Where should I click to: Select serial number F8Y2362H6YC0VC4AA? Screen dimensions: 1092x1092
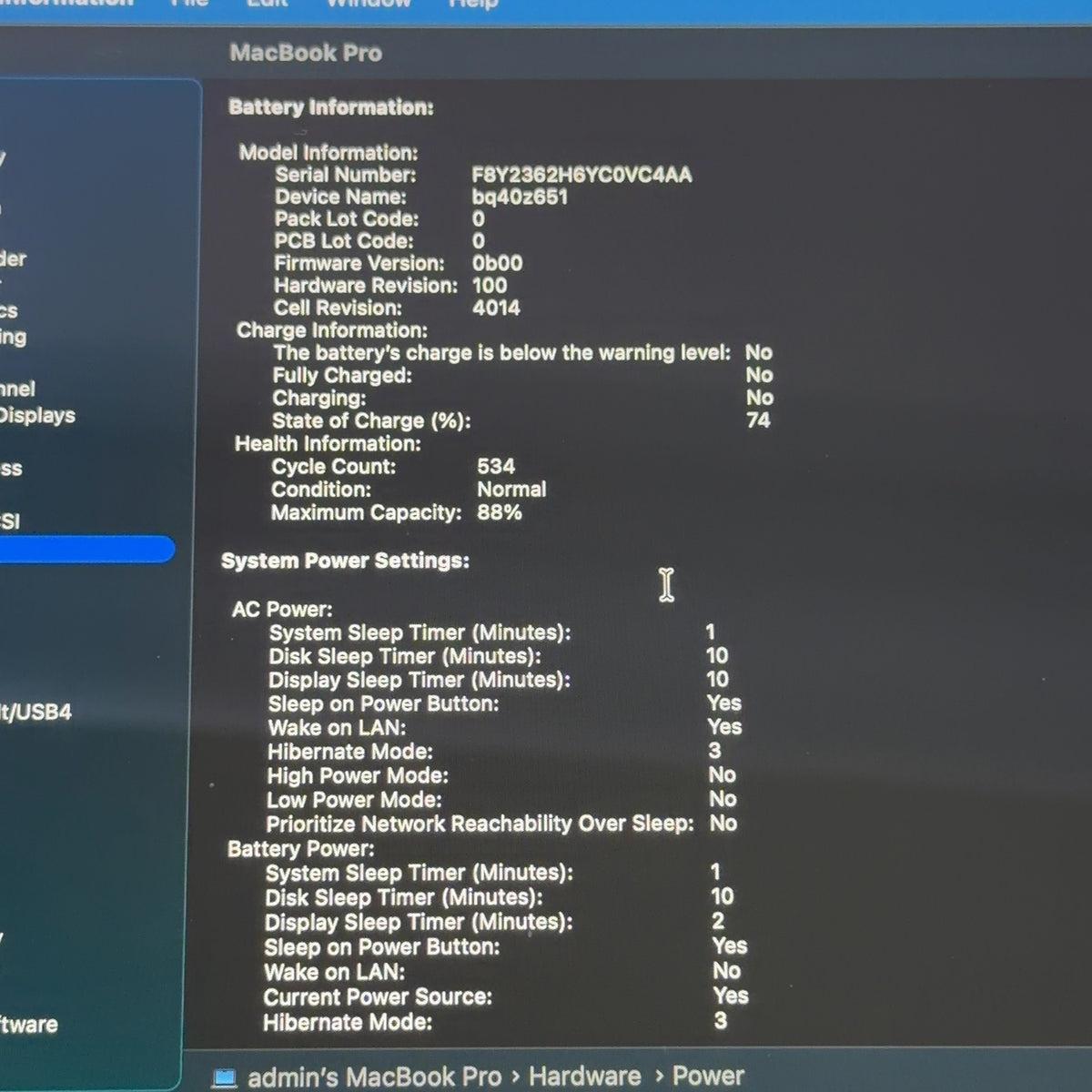581,175
